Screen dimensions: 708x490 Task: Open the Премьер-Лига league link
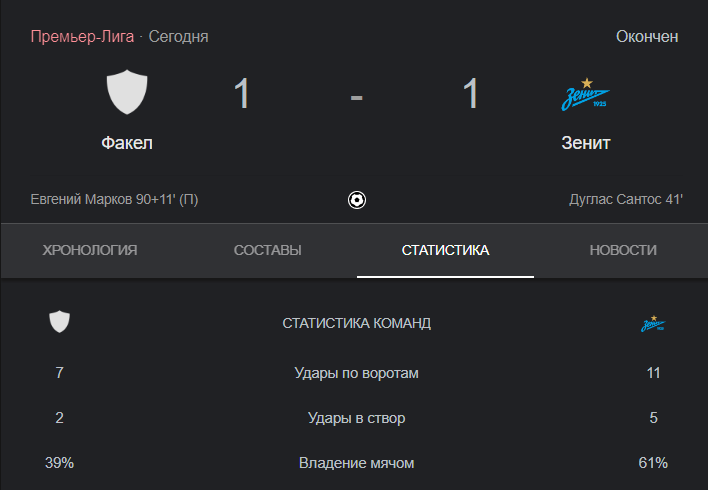point(82,37)
